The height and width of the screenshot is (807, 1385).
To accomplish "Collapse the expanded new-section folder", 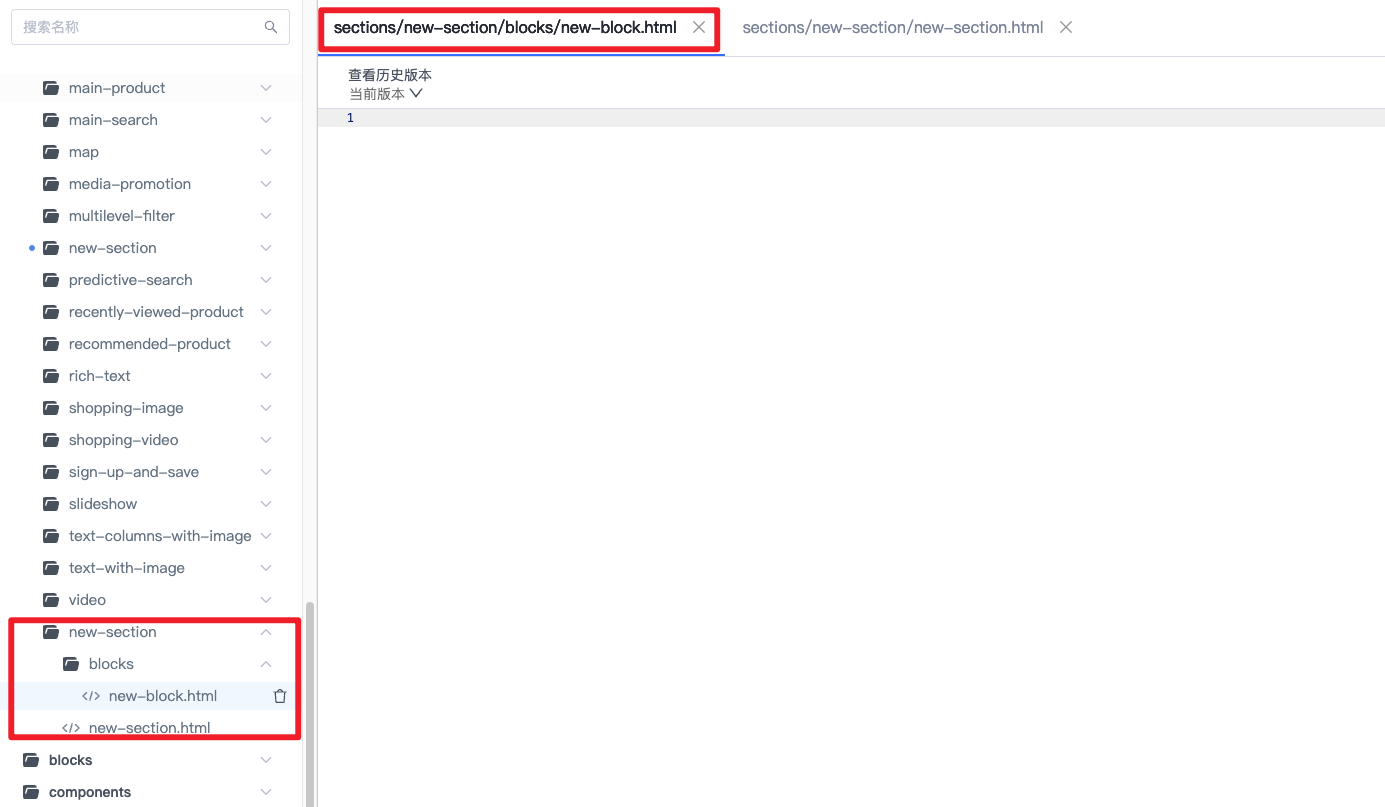I will point(266,632).
